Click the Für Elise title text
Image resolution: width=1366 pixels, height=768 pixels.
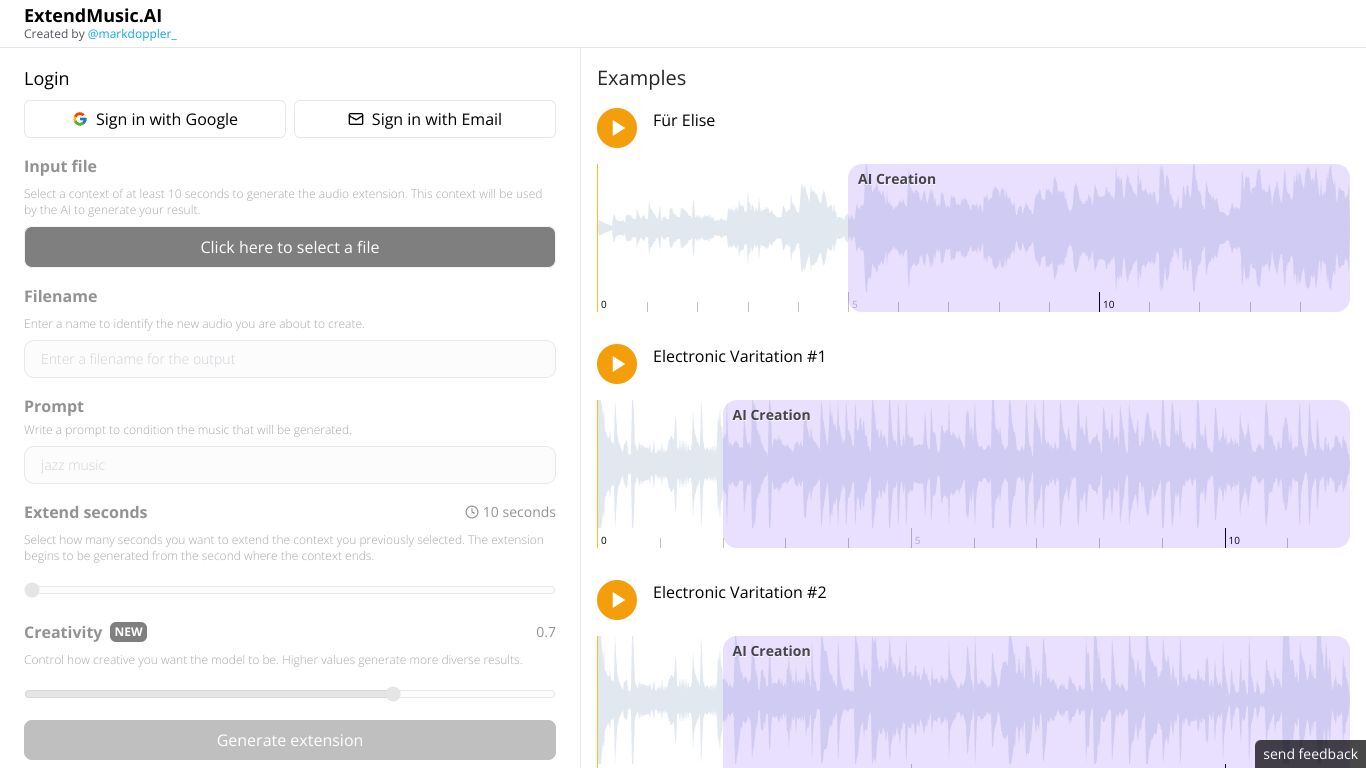point(684,120)
